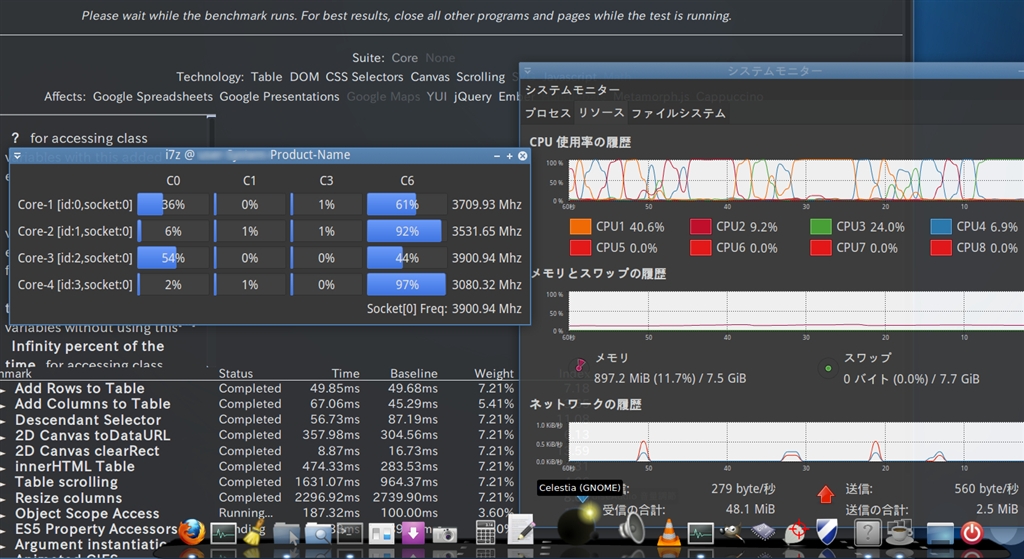The height and width of the screenshot is (559, 1024).
Task: Switch to the ファイルシステム tab
Action: click(678, 114)
